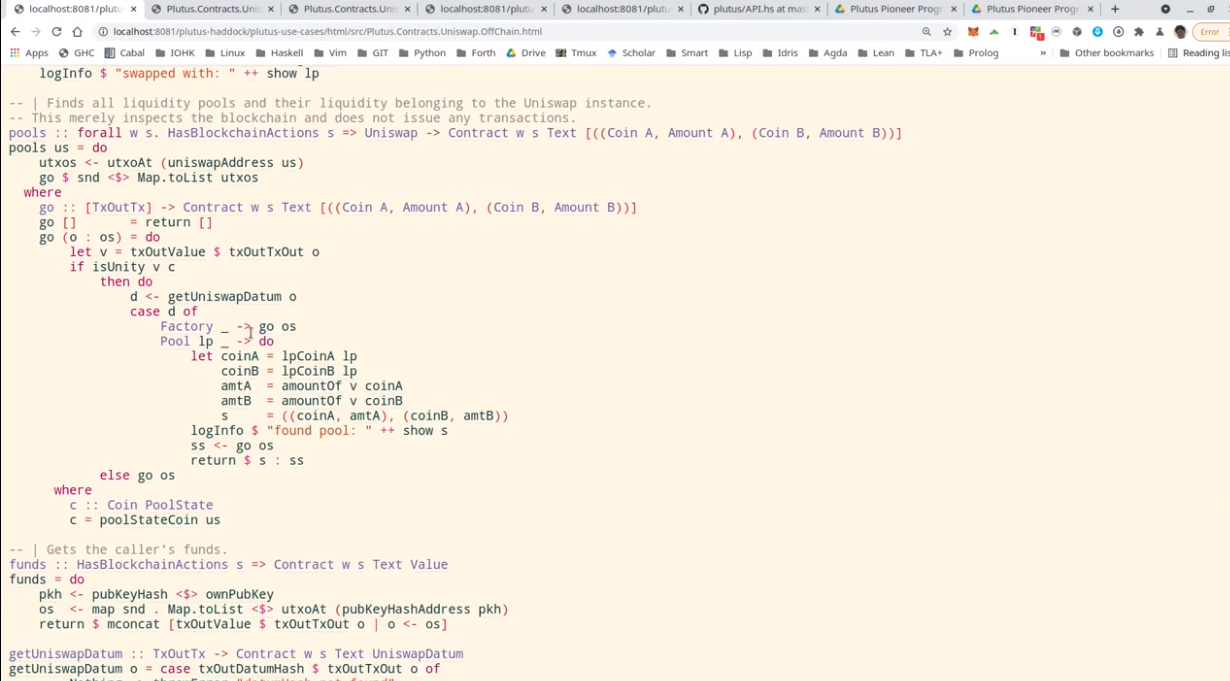The height and width of the screenshot is (681, 1230).
Task: Open the Apps shortcut in bookmarks bar
Action: (x=29, y=53)
